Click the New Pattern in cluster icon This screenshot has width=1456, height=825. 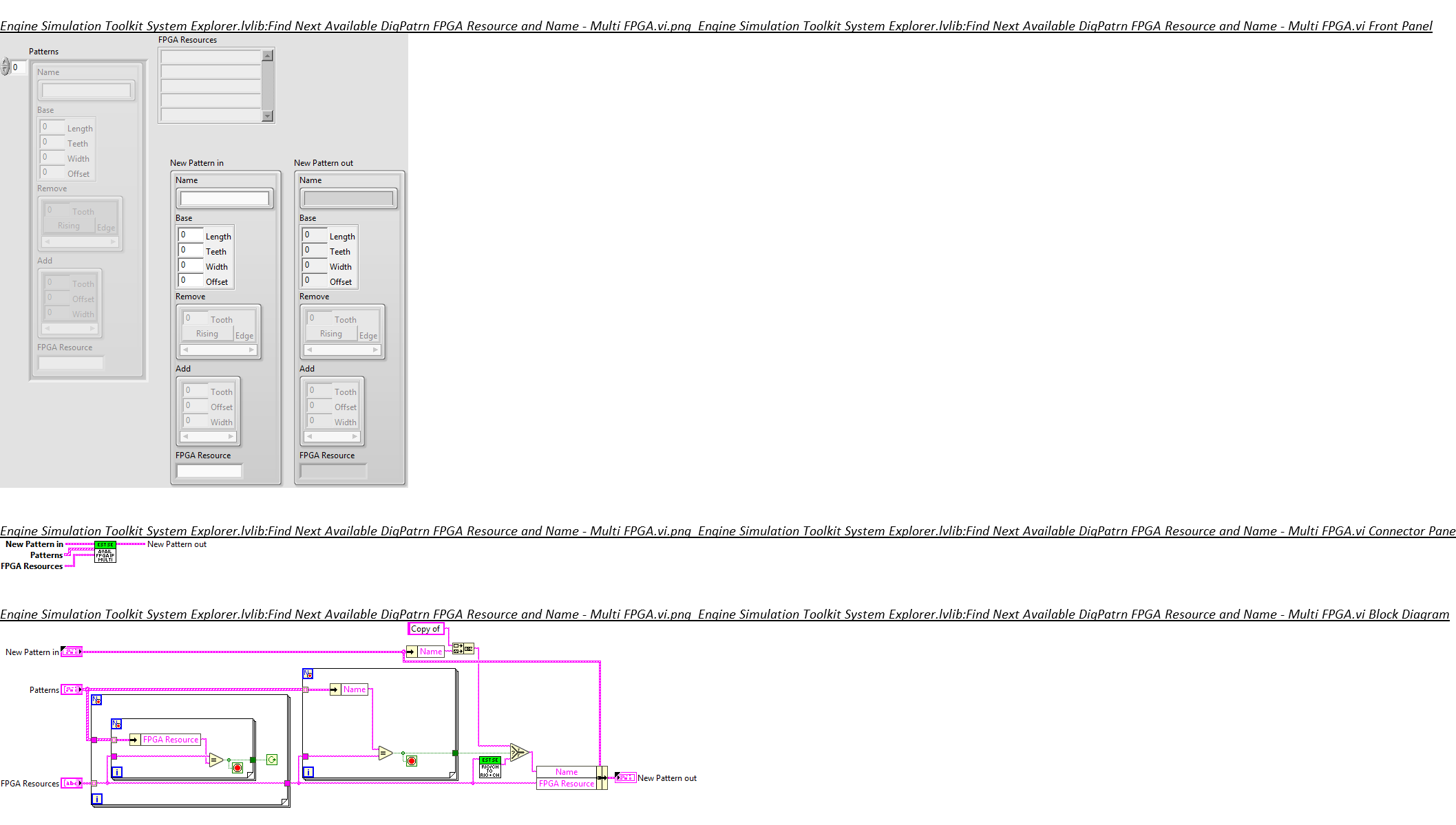[71, 651]
